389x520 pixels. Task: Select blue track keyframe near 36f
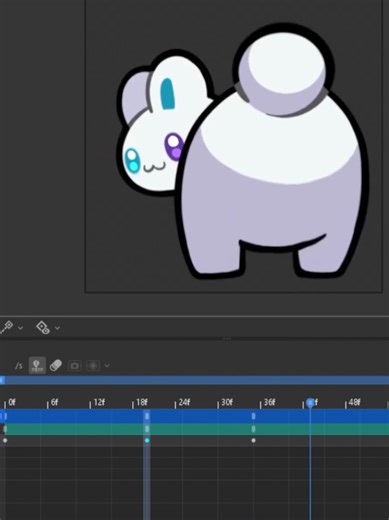click(x=253, y=416)
